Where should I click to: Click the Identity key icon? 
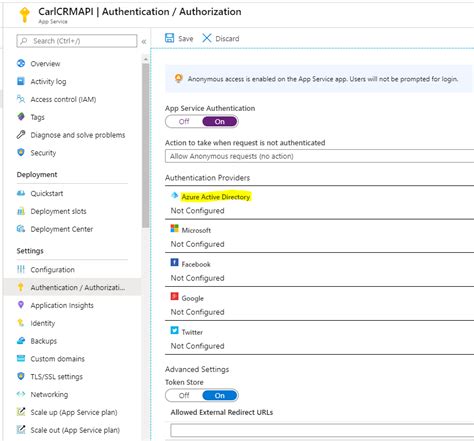click(x=21, y=323)
